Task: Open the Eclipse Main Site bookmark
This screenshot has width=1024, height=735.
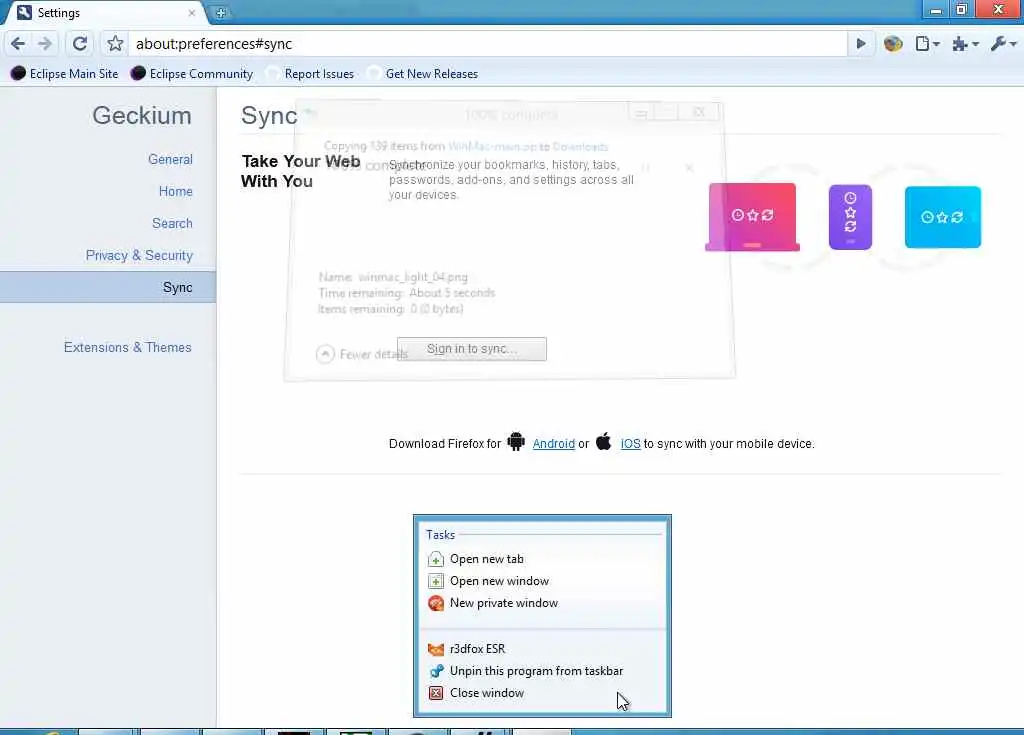Action: (x=65, y=74)
